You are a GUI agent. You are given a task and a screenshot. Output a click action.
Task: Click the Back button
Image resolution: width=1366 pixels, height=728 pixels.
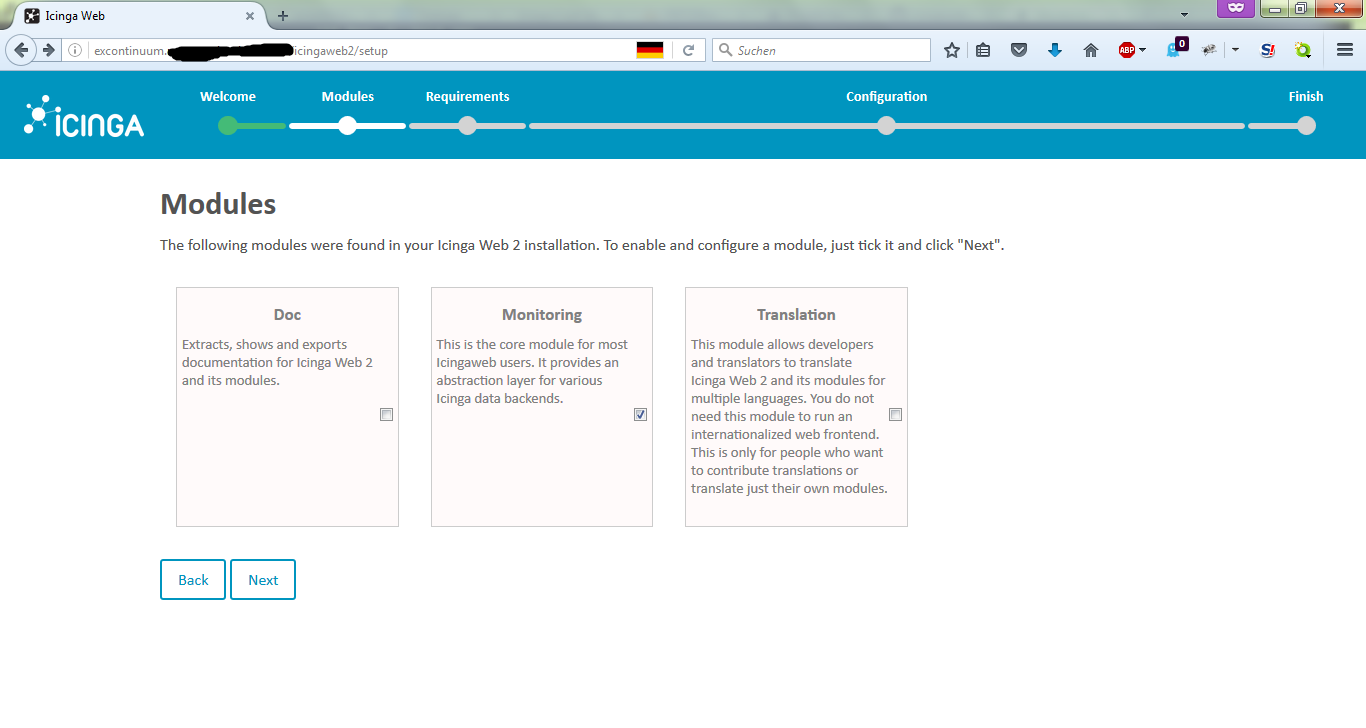coord(193,580)
